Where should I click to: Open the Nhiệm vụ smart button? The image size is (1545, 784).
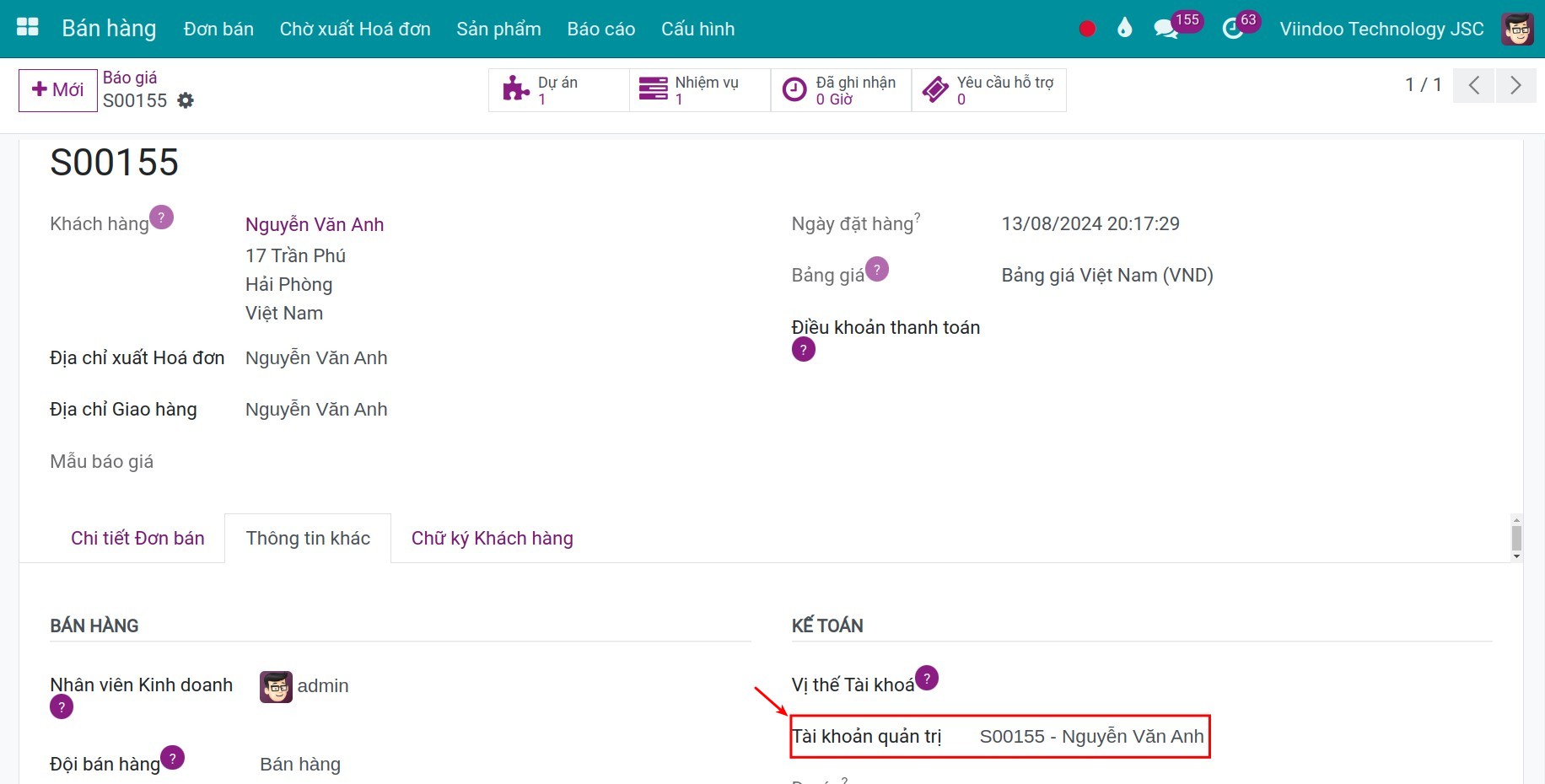pos(697,89)
